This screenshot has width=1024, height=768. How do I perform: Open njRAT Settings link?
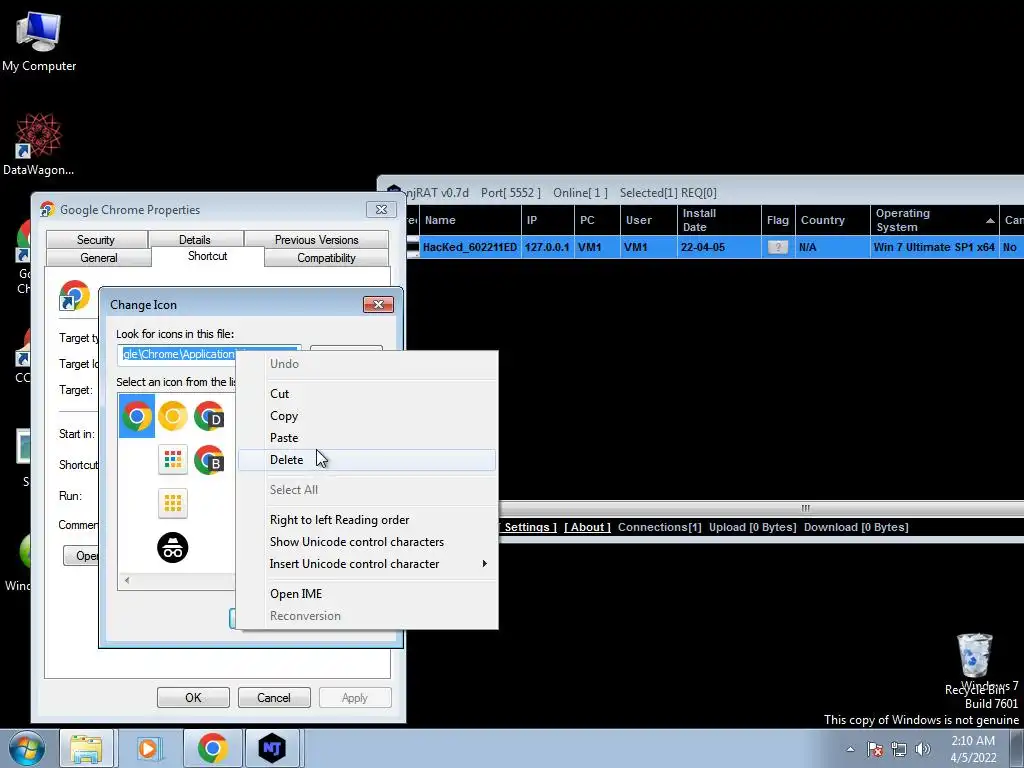point(528,527)
